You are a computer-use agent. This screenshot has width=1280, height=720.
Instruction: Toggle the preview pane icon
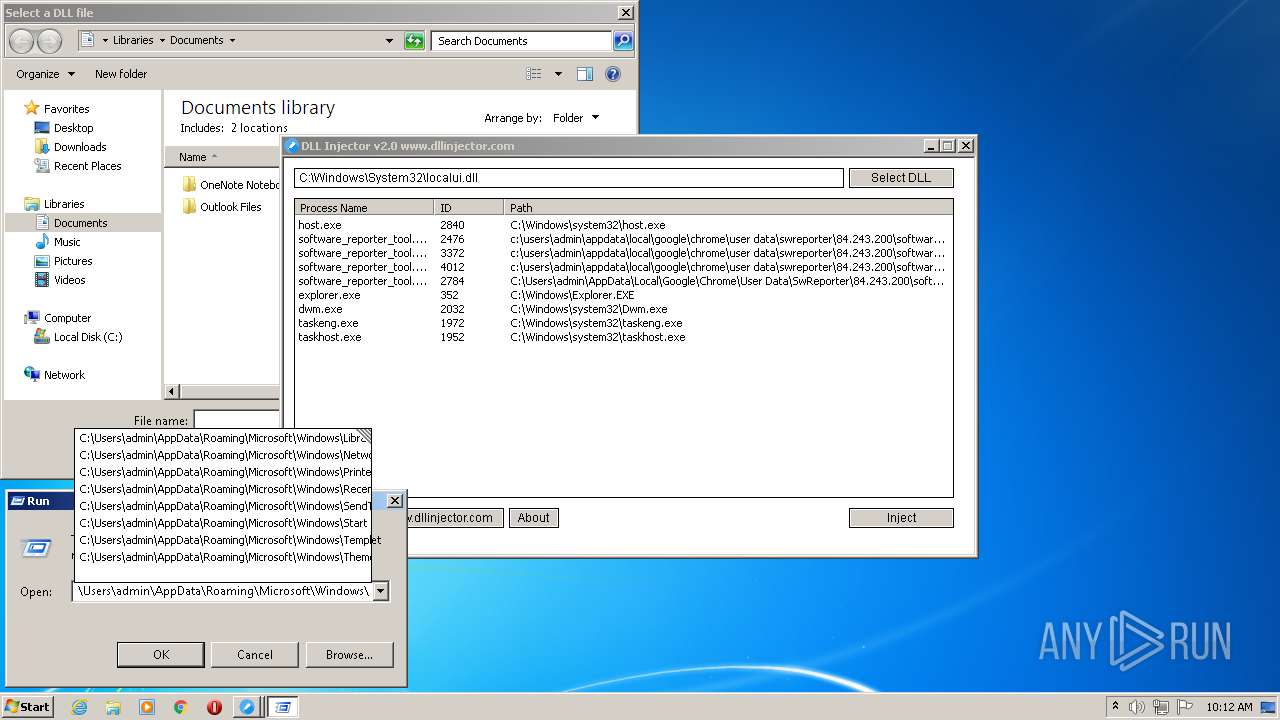585,74
